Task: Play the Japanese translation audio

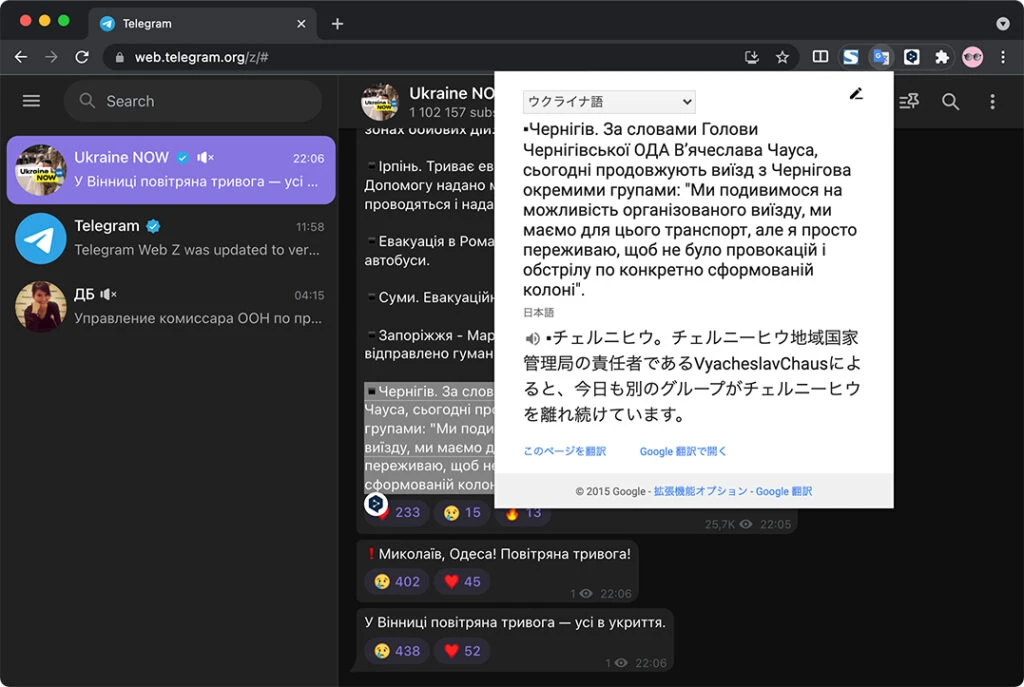Action: click(532, 338)
